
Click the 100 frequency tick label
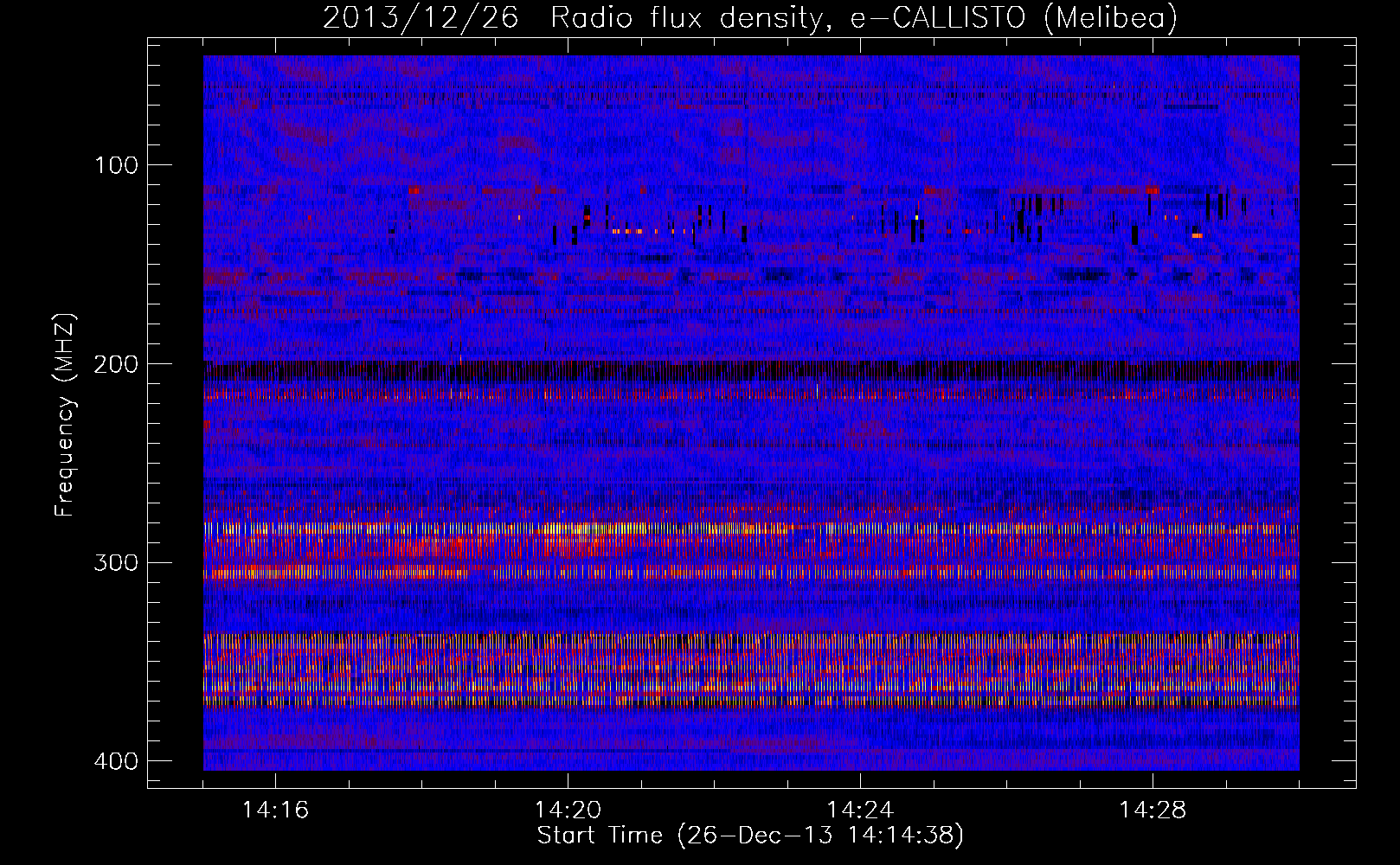coord(115,165)
